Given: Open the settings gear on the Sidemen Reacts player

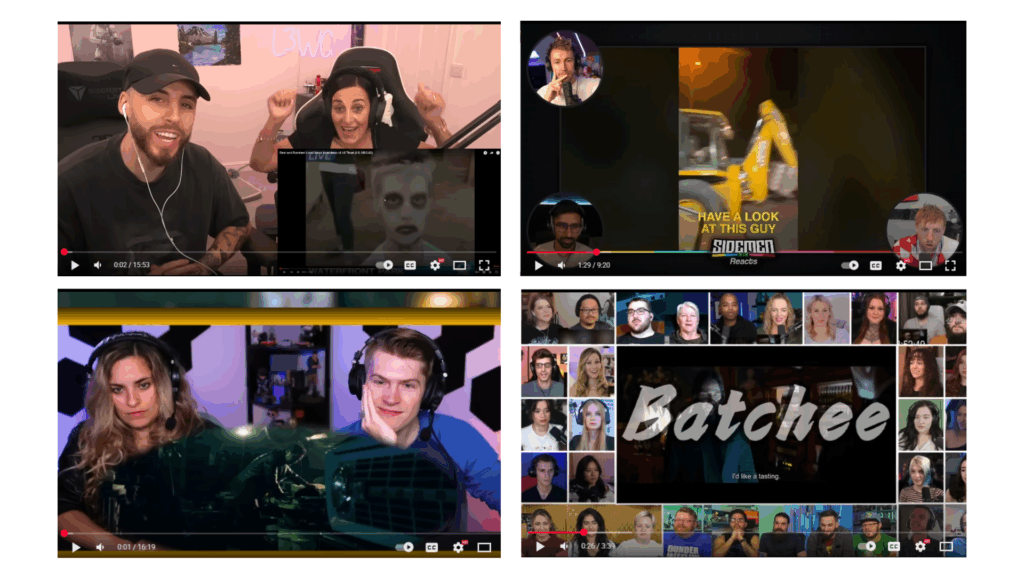Looking at the screenshot, I should coord(901,265).
